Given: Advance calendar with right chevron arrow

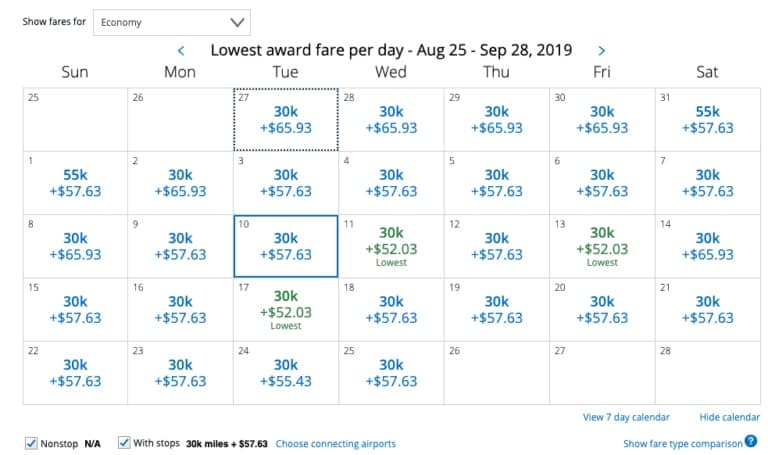Looking at the screenshot, I should coord(601,50).
